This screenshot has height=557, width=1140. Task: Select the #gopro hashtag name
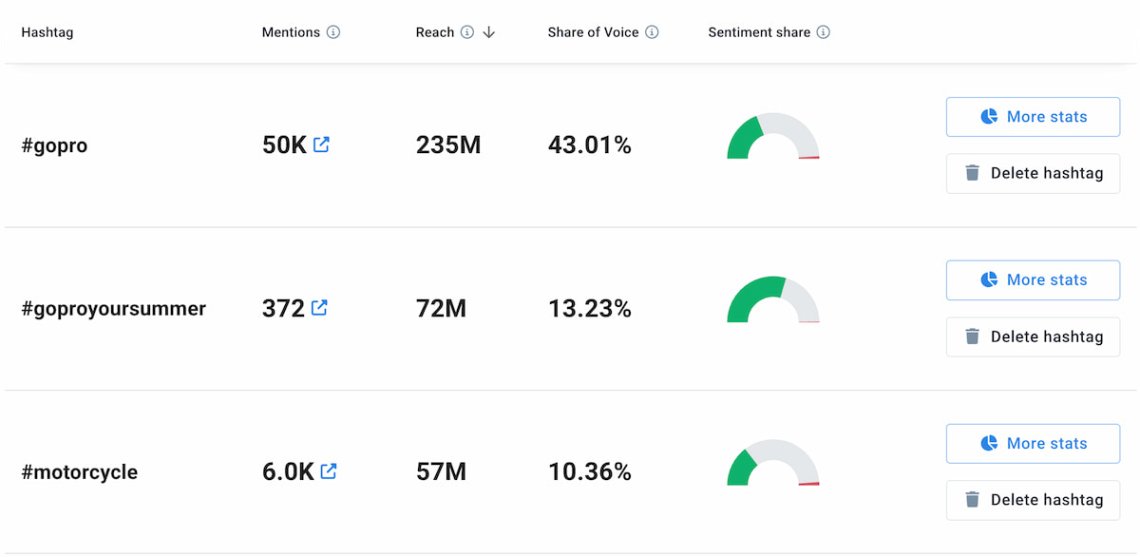[55, 145]
